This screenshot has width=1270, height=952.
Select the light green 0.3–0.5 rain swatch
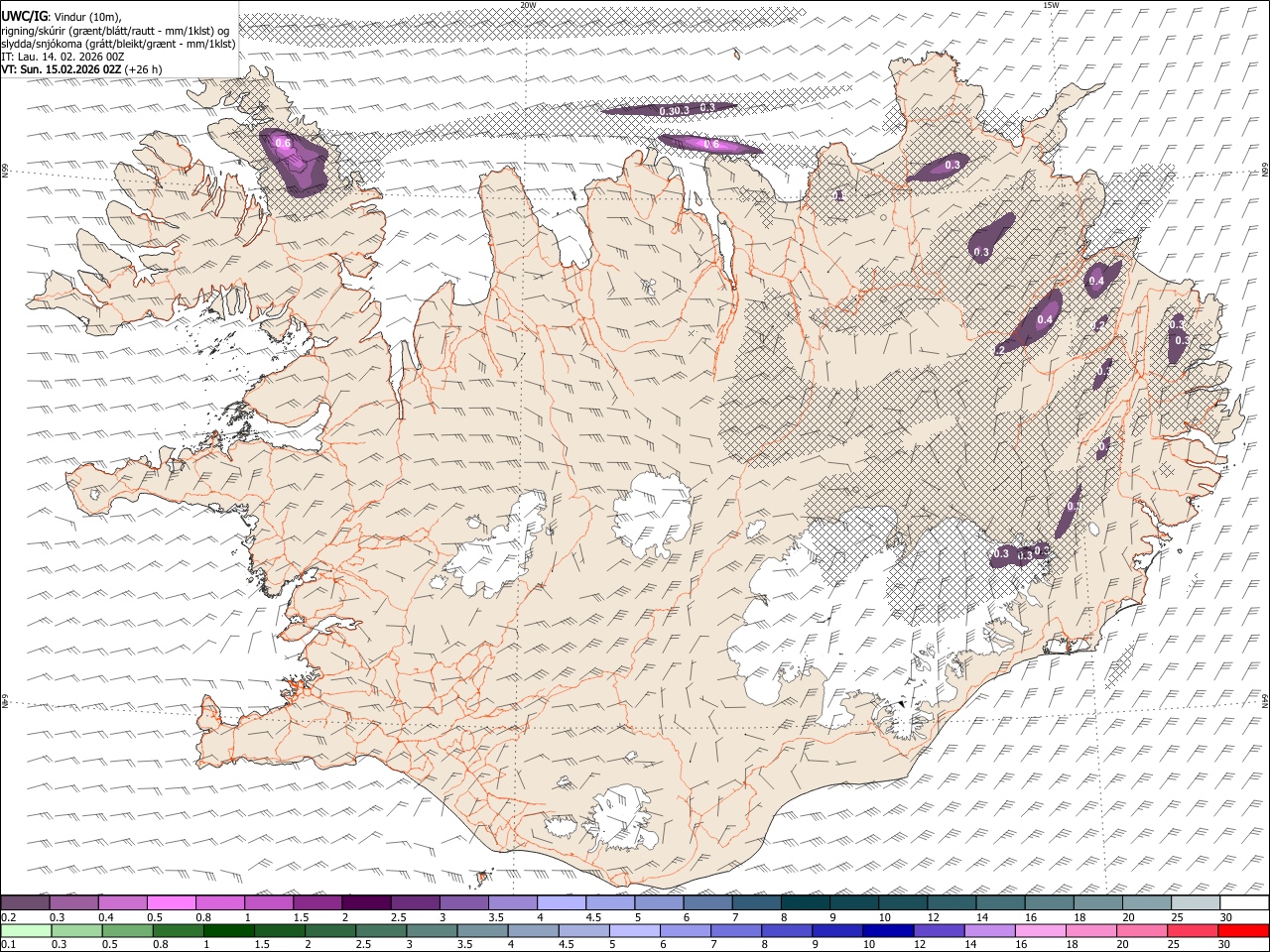76,930
